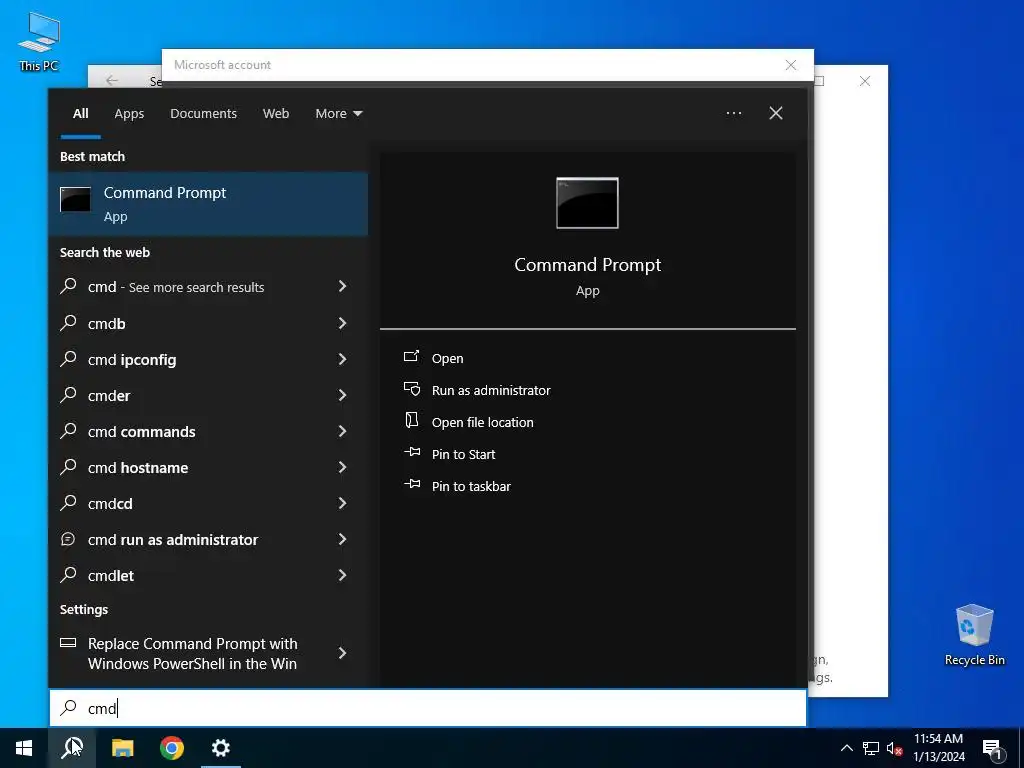Click Pin to Start
Image resolution: width=1024 pixels, height=768 pixels.
[x=464, y=455]
